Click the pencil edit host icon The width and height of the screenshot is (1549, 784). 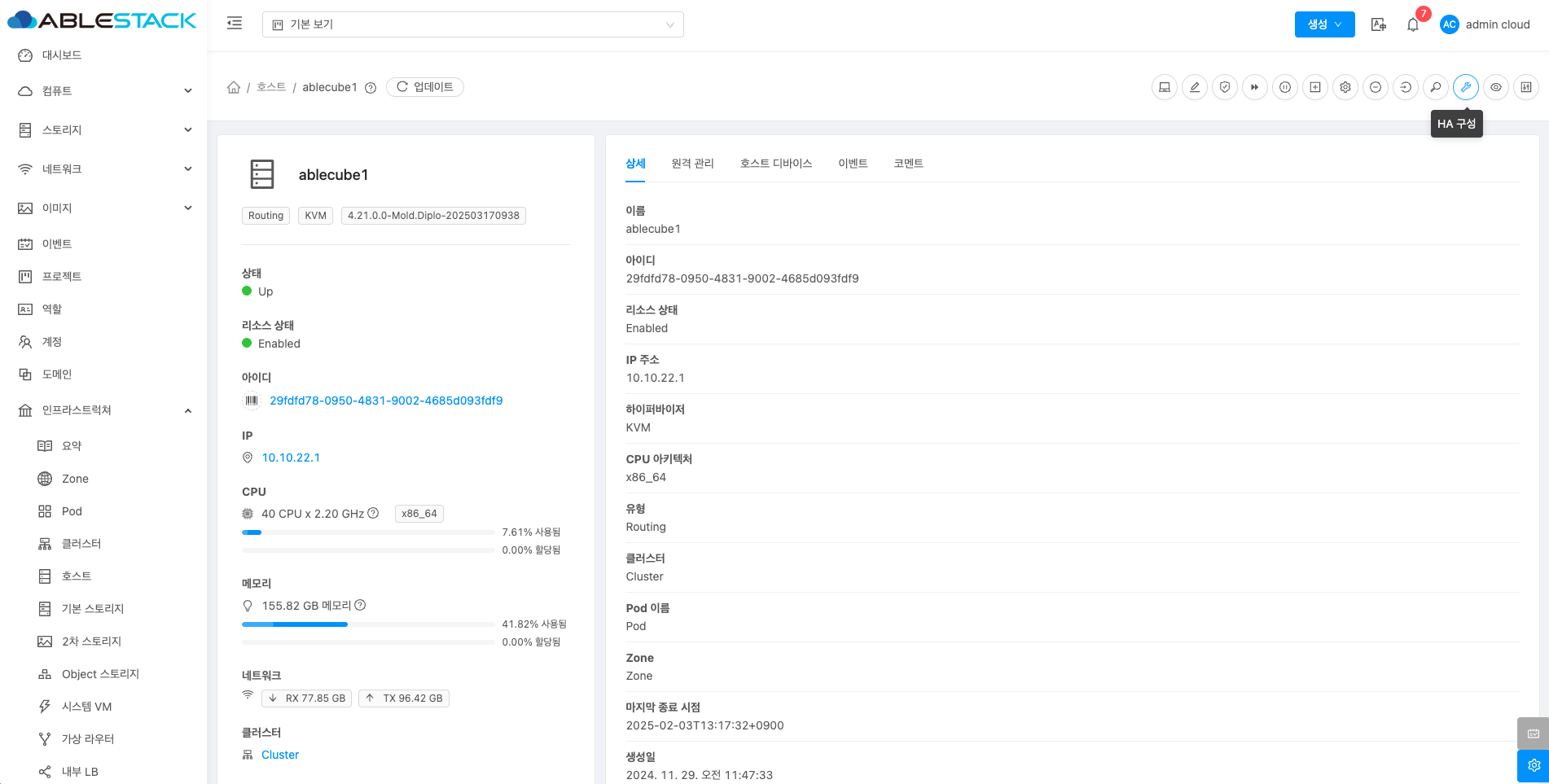click(1195, 87)
